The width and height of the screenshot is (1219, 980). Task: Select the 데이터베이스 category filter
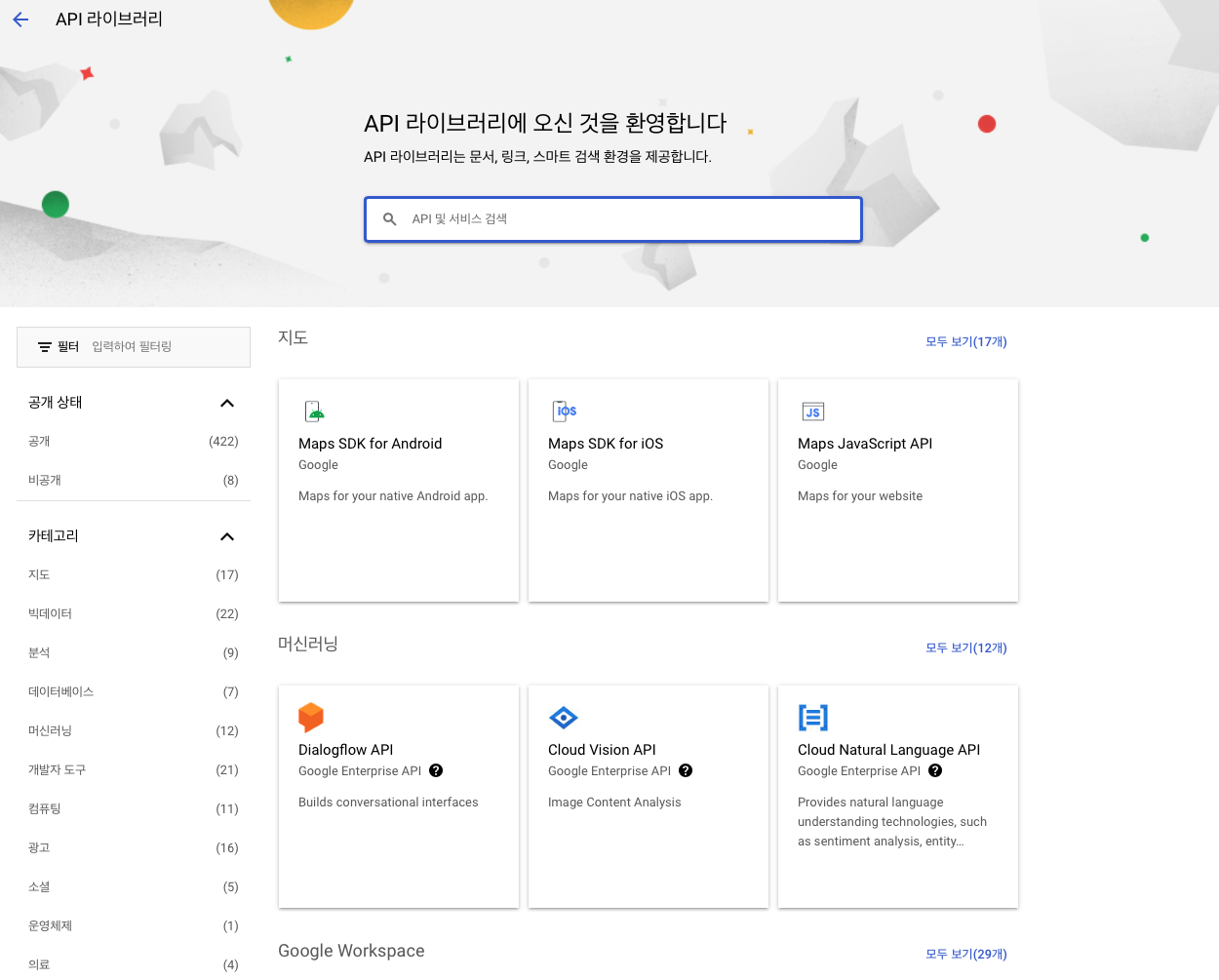point(134,692)
